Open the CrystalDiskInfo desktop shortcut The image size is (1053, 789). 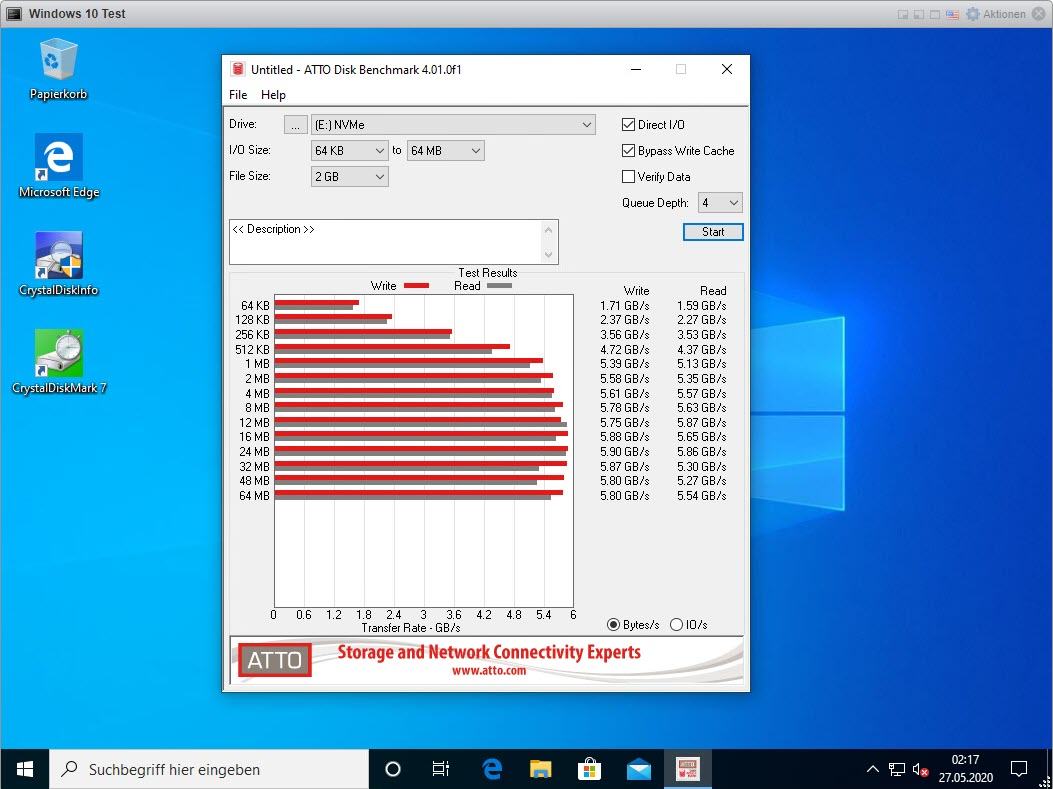pos(58,264)
